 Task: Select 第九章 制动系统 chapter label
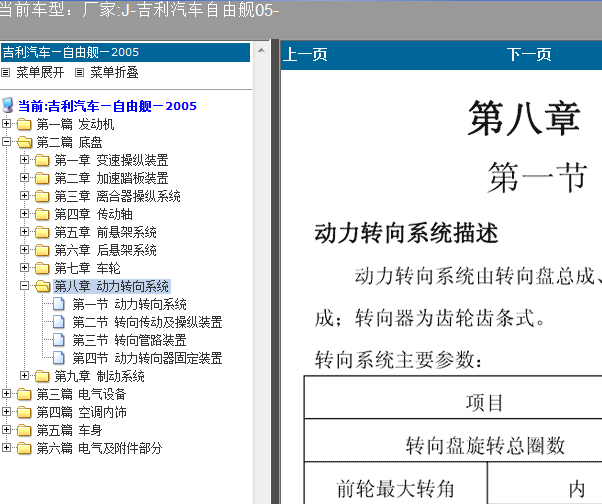(99, 377)
